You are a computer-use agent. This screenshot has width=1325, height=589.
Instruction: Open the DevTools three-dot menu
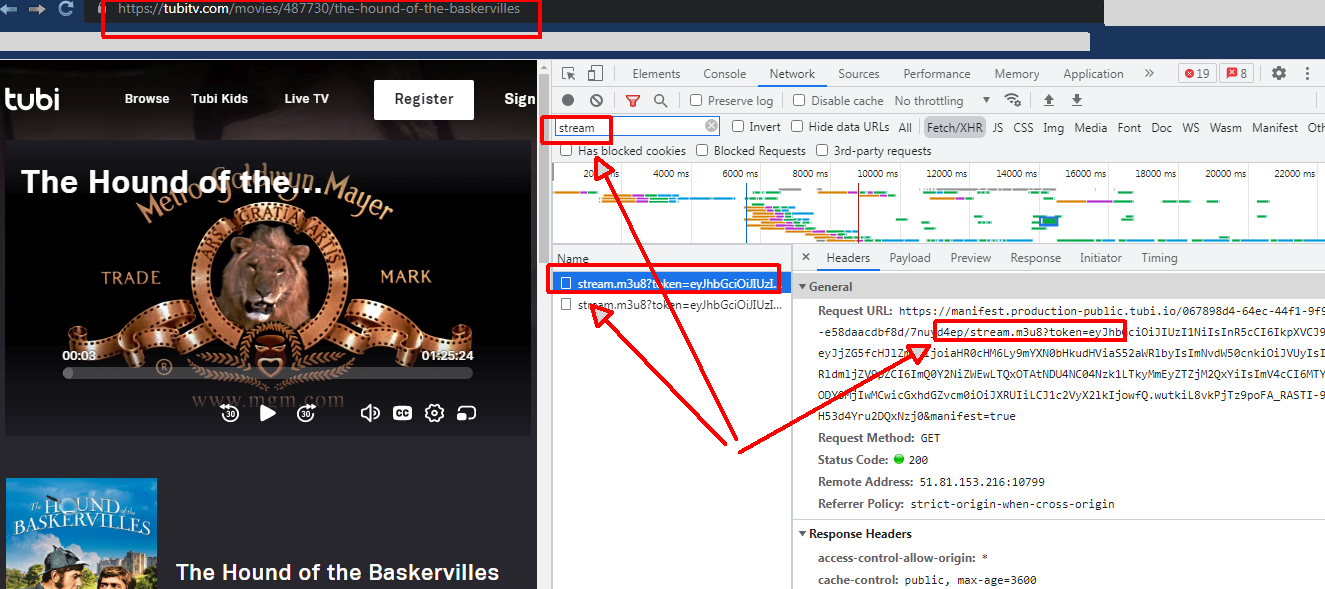[1307, 73]
